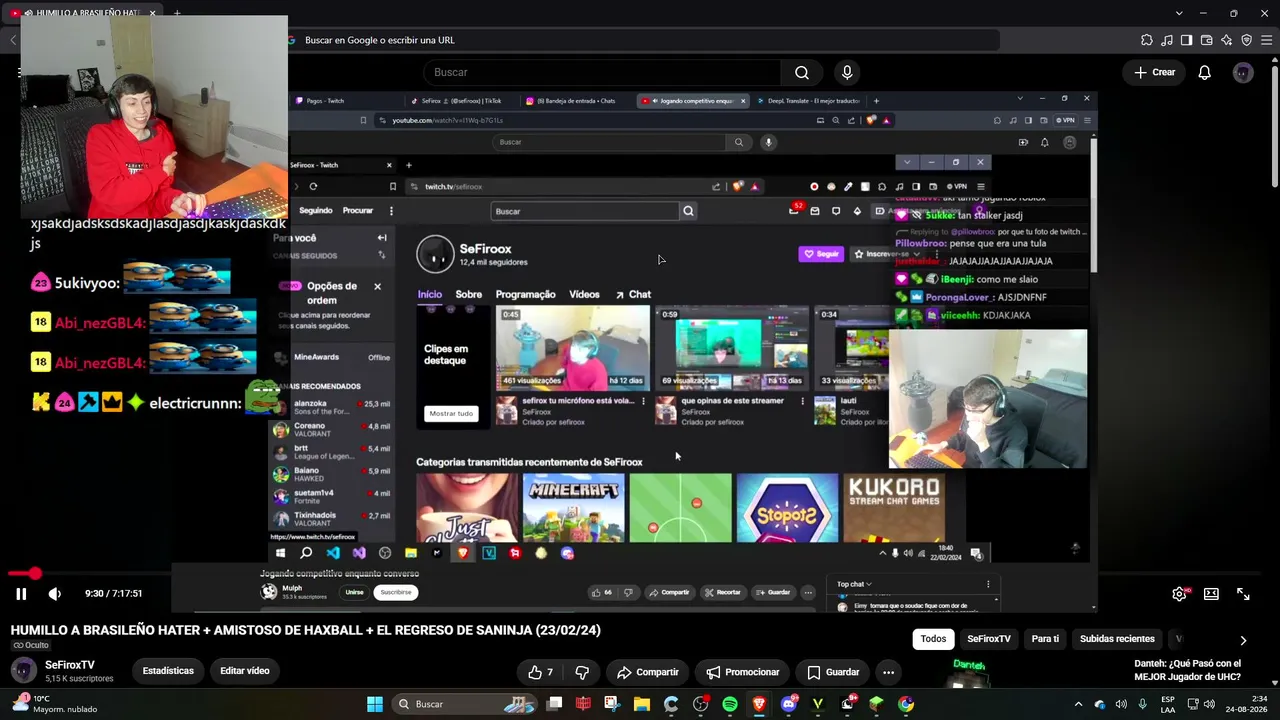The width and height of the screenshot is (1280, 720).
Task: Save the video with Guardar
Action: coord(833,672)
